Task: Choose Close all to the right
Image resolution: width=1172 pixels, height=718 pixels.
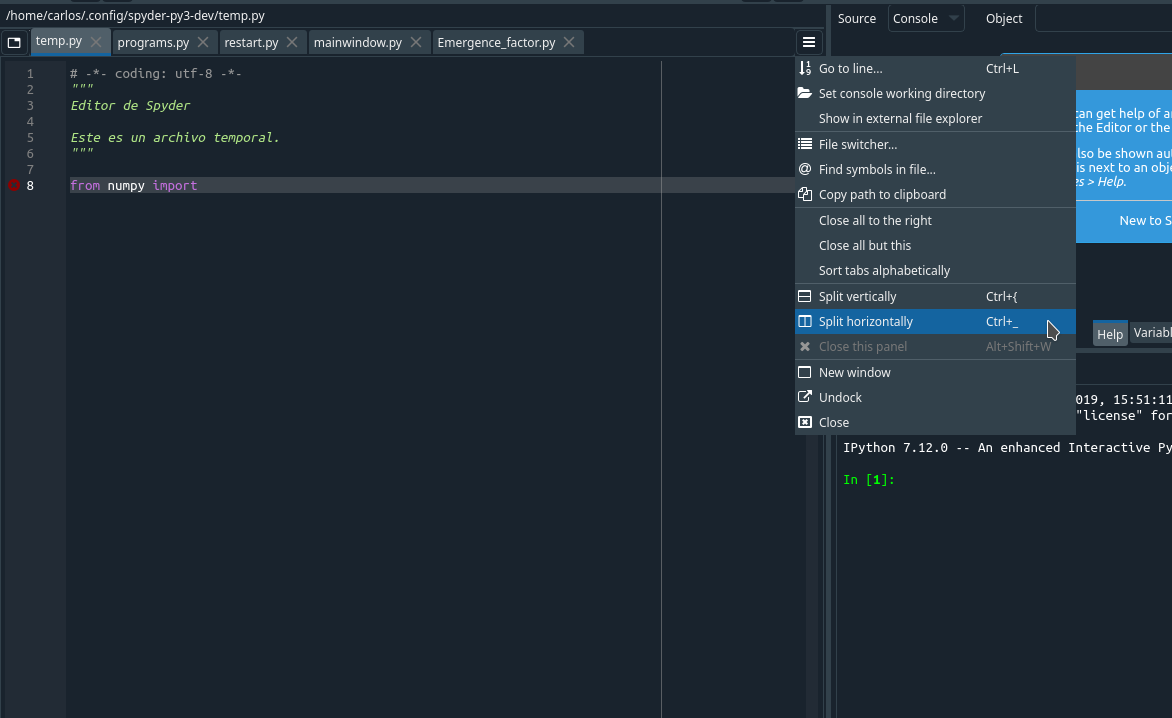Action: 935,220
